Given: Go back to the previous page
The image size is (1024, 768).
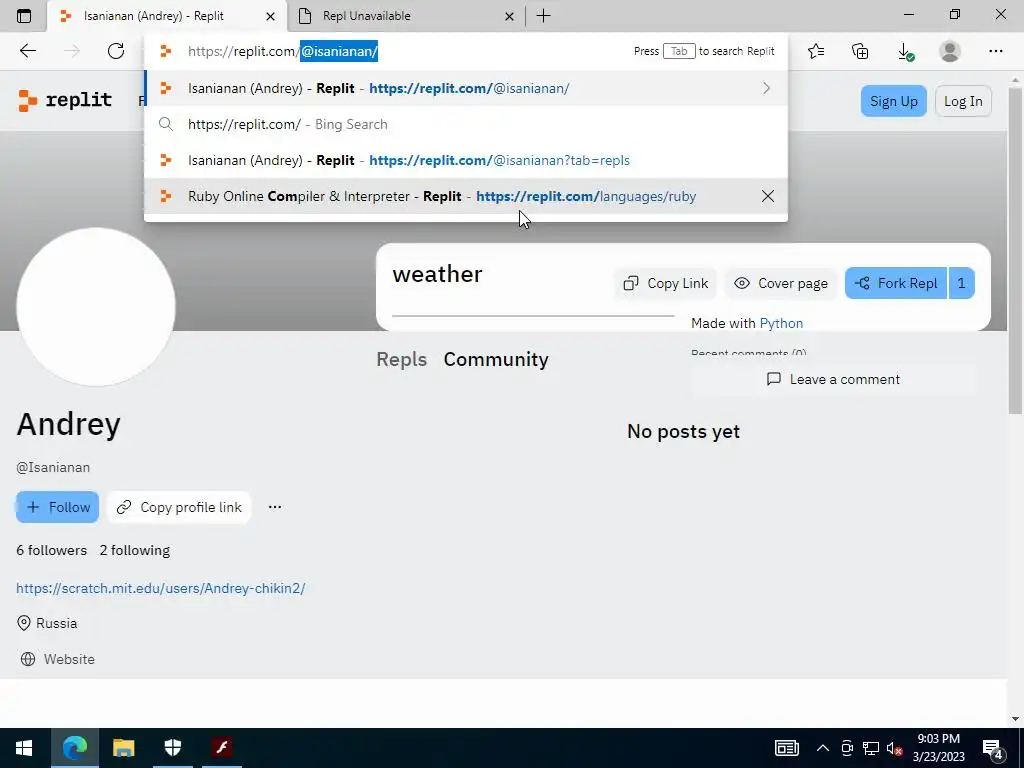Looking at the screenshot, I should (27, 51).
